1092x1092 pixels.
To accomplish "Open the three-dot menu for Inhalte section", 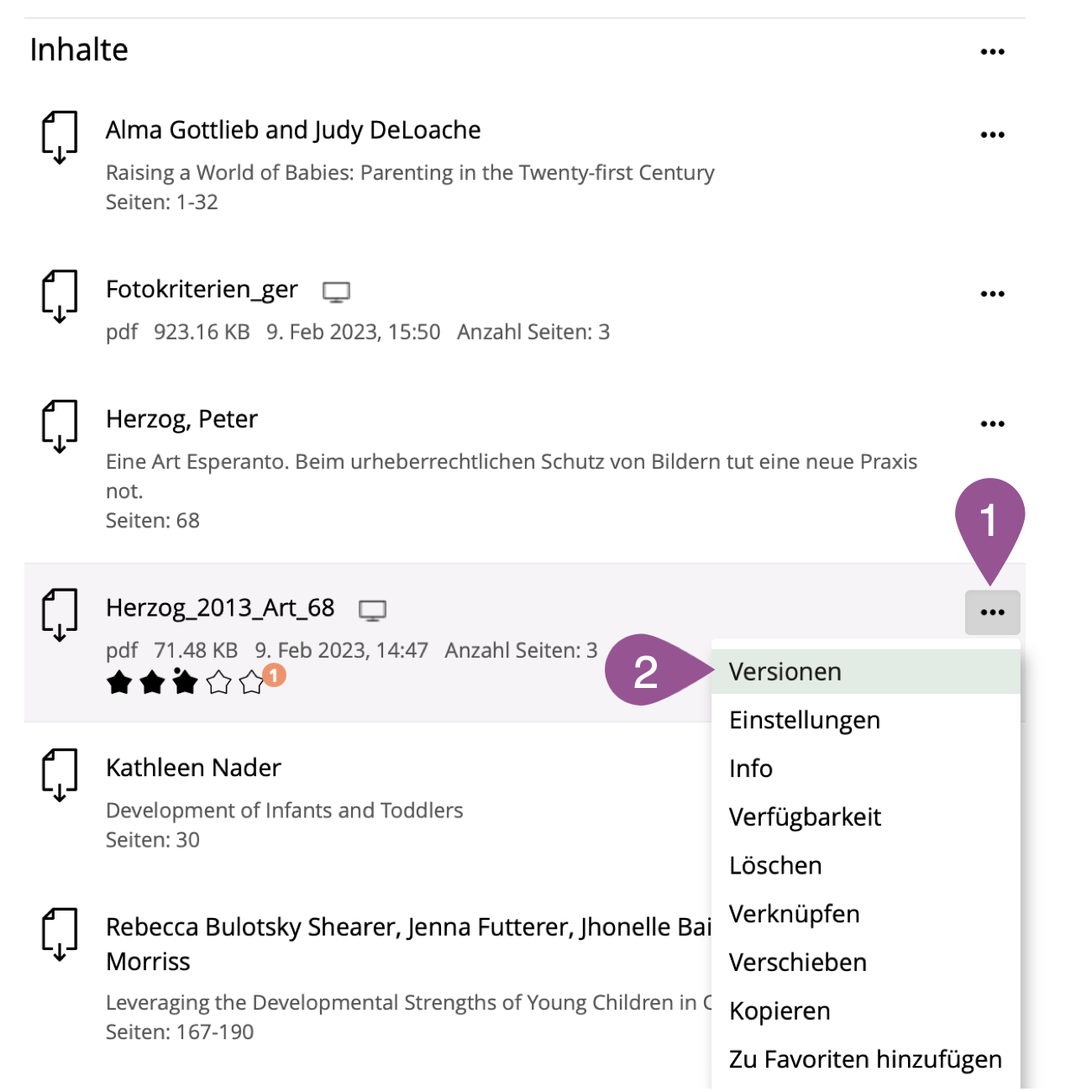I will [x=992, y=52].
